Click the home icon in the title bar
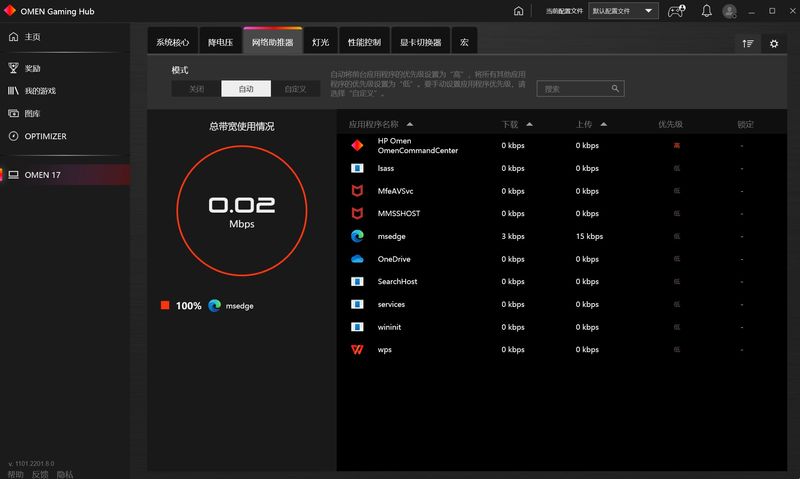This screenshot has width=800, height=479. point(518,11)
